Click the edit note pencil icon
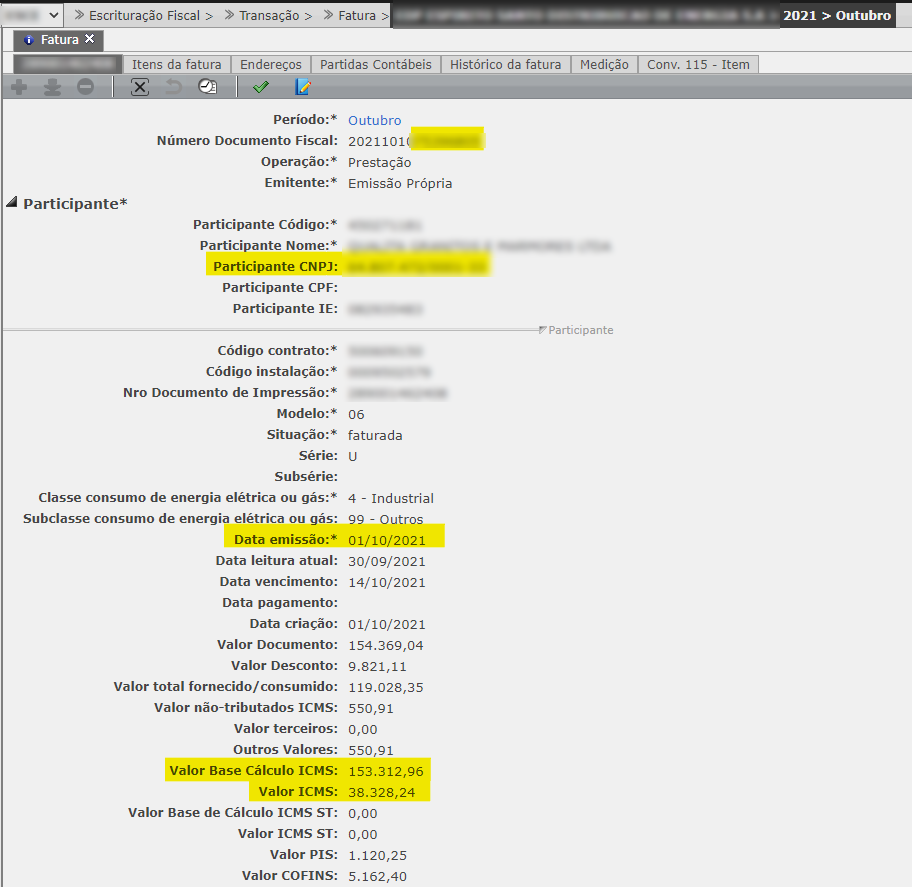 click(x=303, y=88)
